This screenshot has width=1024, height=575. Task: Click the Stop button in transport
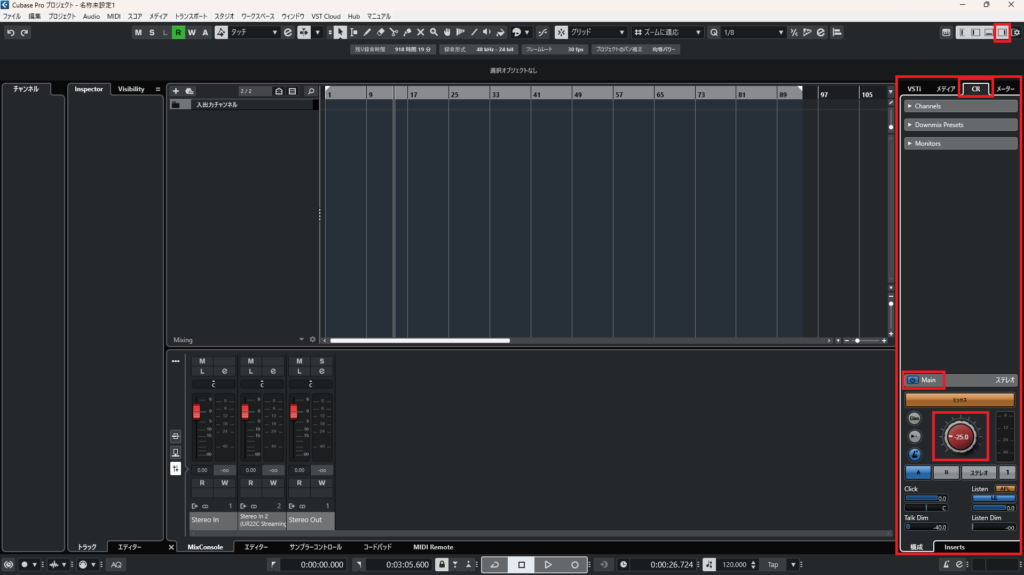pyautogui.click(x=521, y=565)
